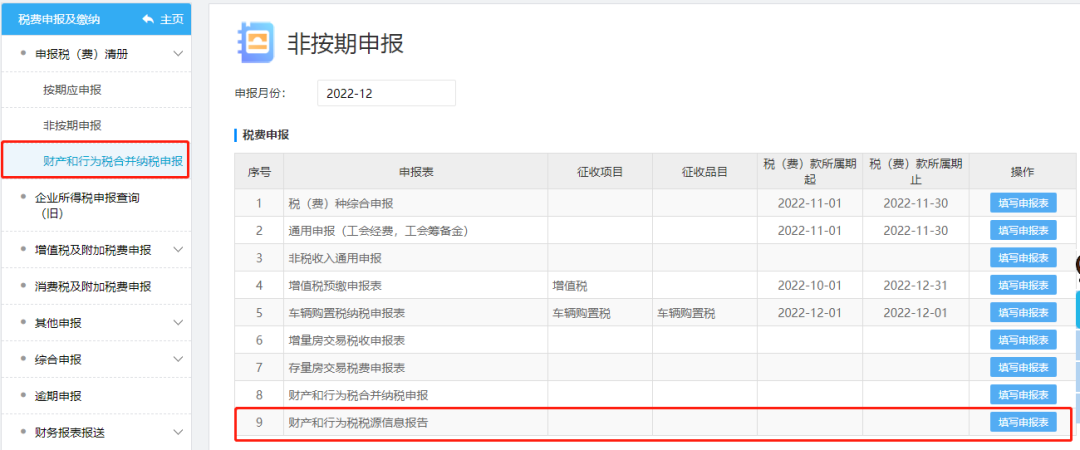Select 其他申报 menu heading

[59, 323]
